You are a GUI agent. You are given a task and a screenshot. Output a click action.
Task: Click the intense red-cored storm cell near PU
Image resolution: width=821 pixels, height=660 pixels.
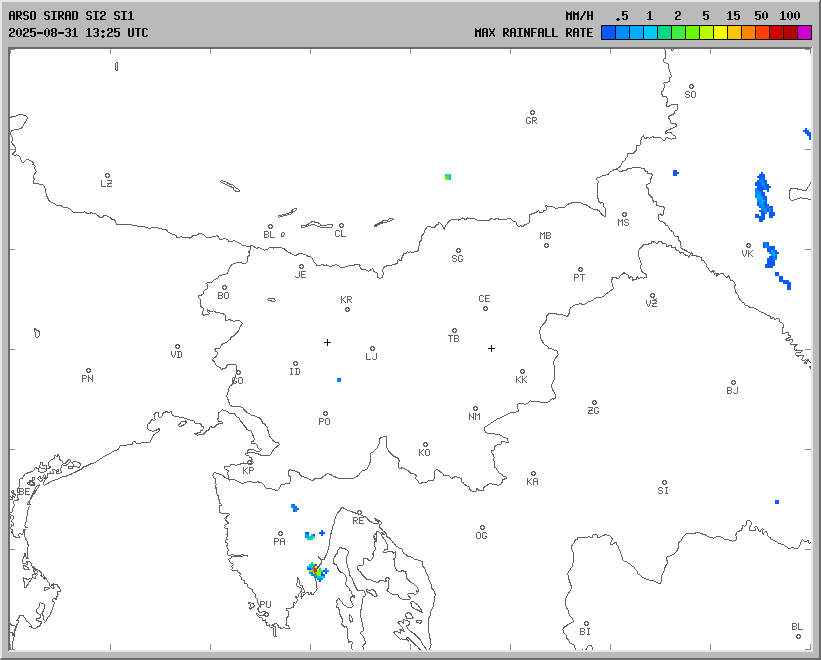pos(316,570)
